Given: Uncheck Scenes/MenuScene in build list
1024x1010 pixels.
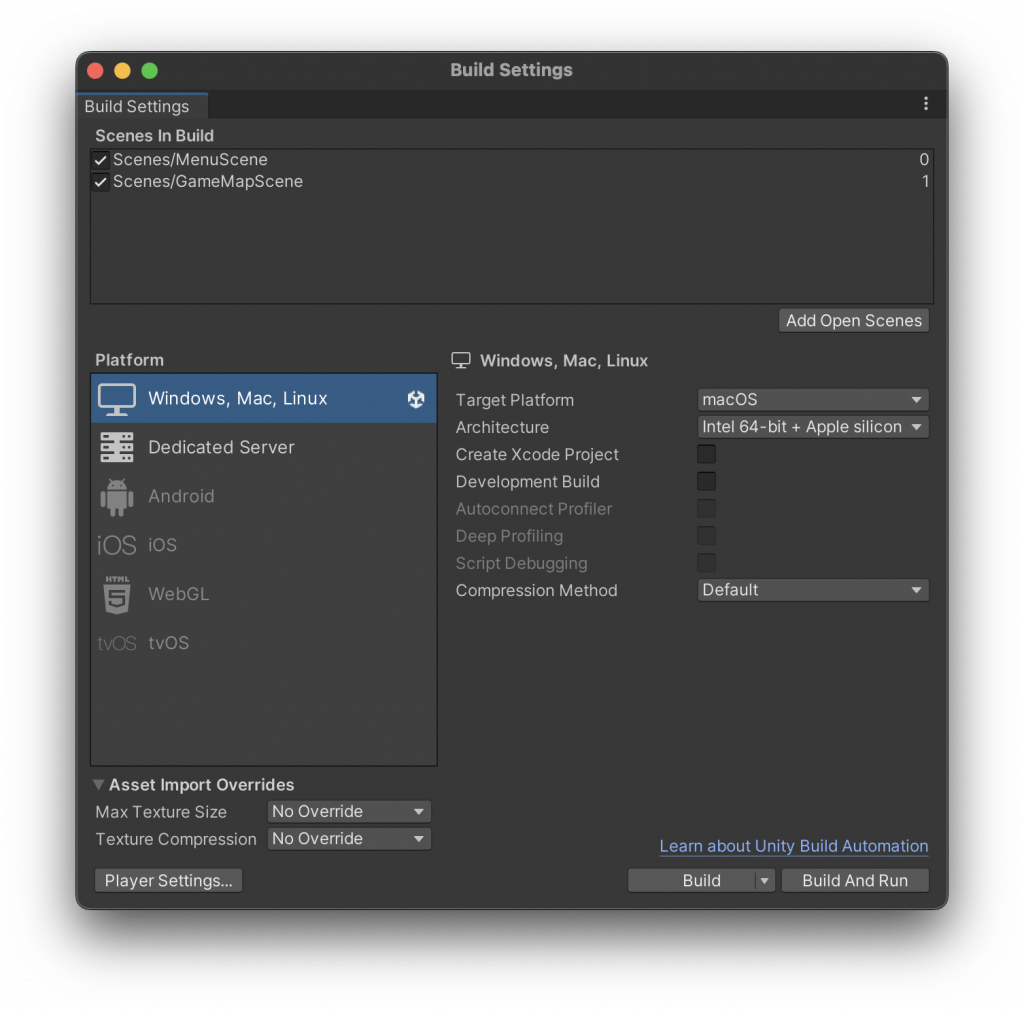Looking at the screenshot, I should tap(101, 160).
